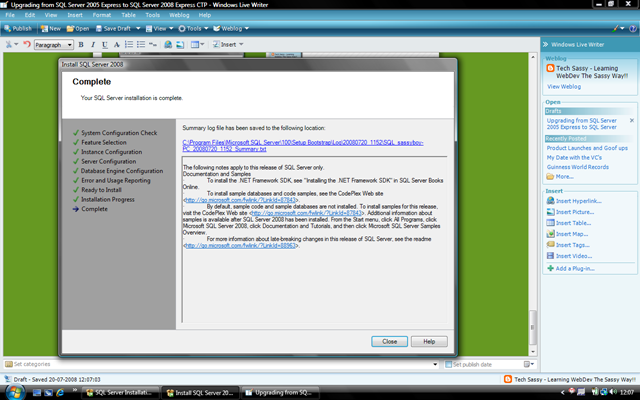Click the font color A icon

pos(116,44)
